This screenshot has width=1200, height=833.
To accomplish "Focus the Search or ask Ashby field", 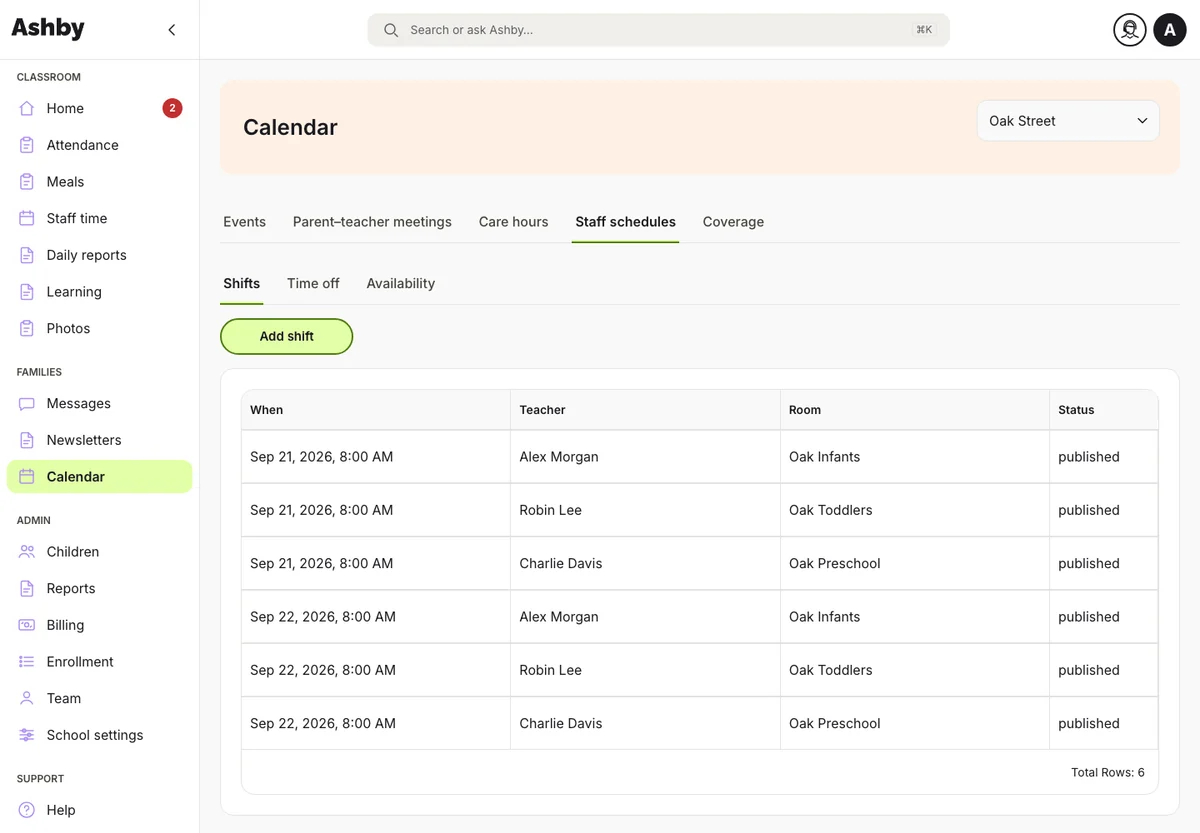I will tap(658, 30).
